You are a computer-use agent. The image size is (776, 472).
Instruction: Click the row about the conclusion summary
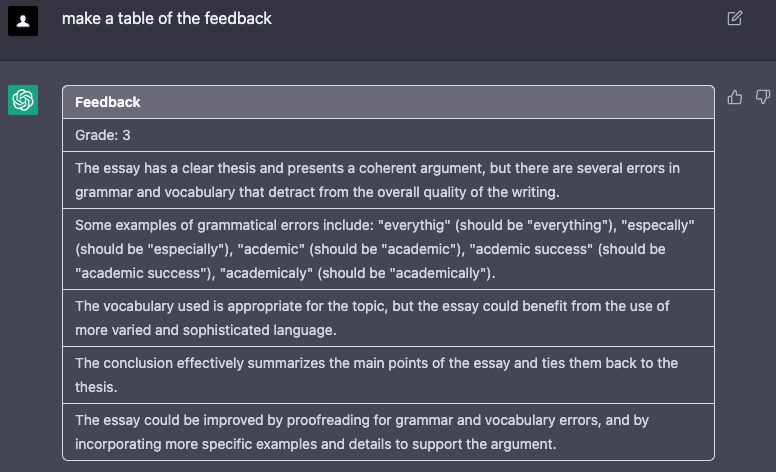[388, 375]
